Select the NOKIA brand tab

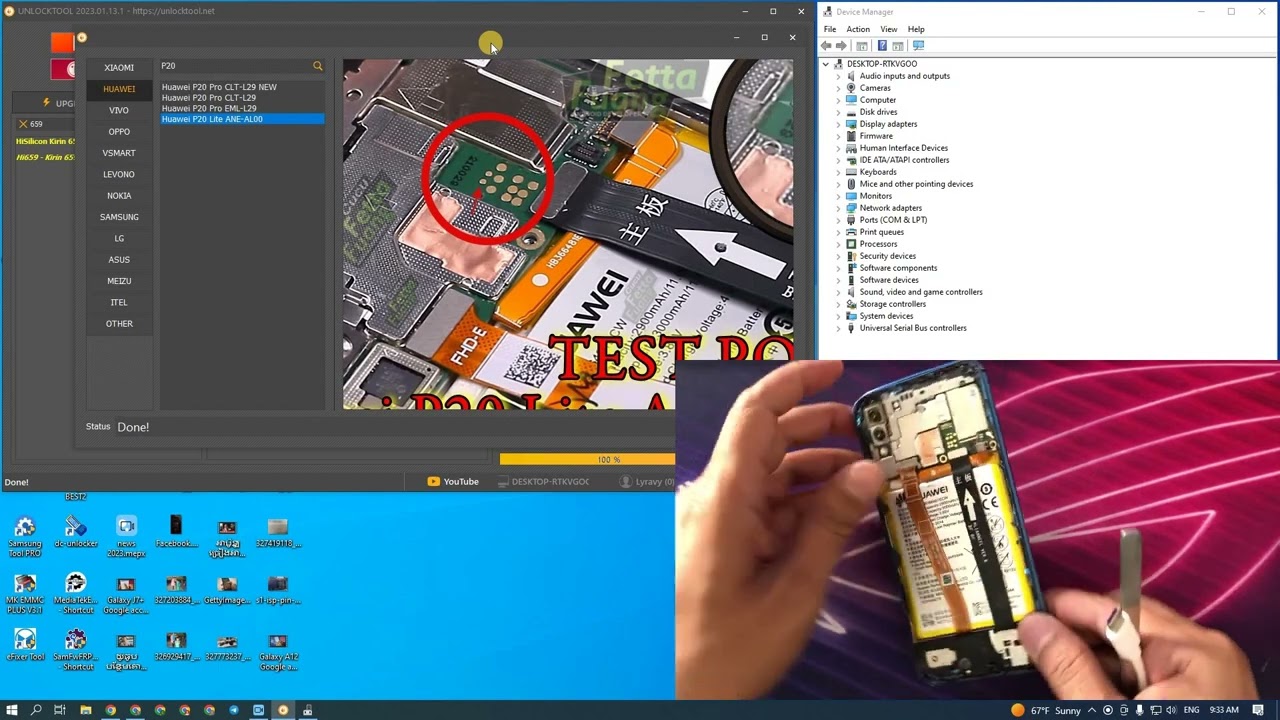[x=119, y=196]
